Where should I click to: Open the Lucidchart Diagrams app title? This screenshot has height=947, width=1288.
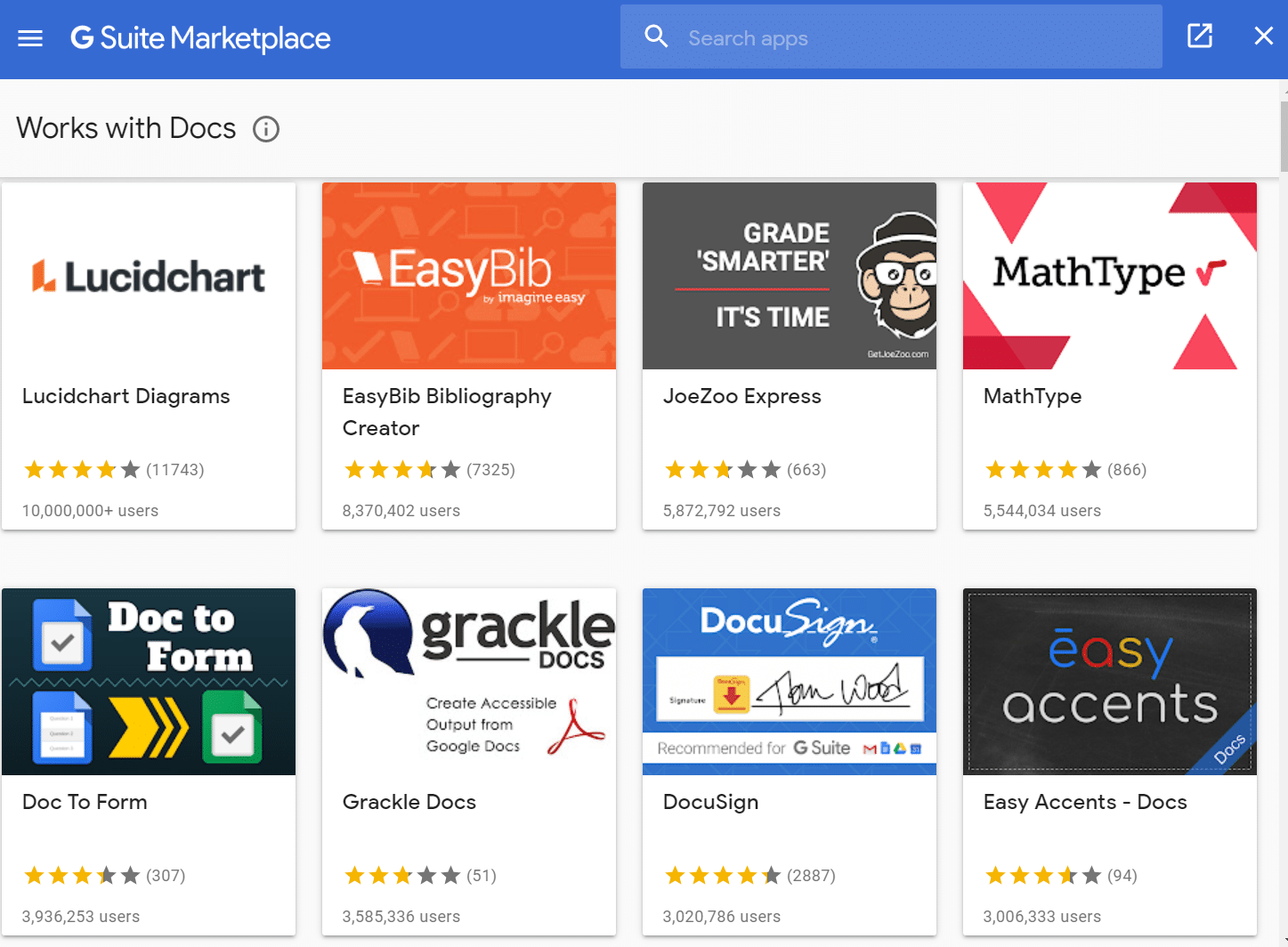tap(126, 396)
